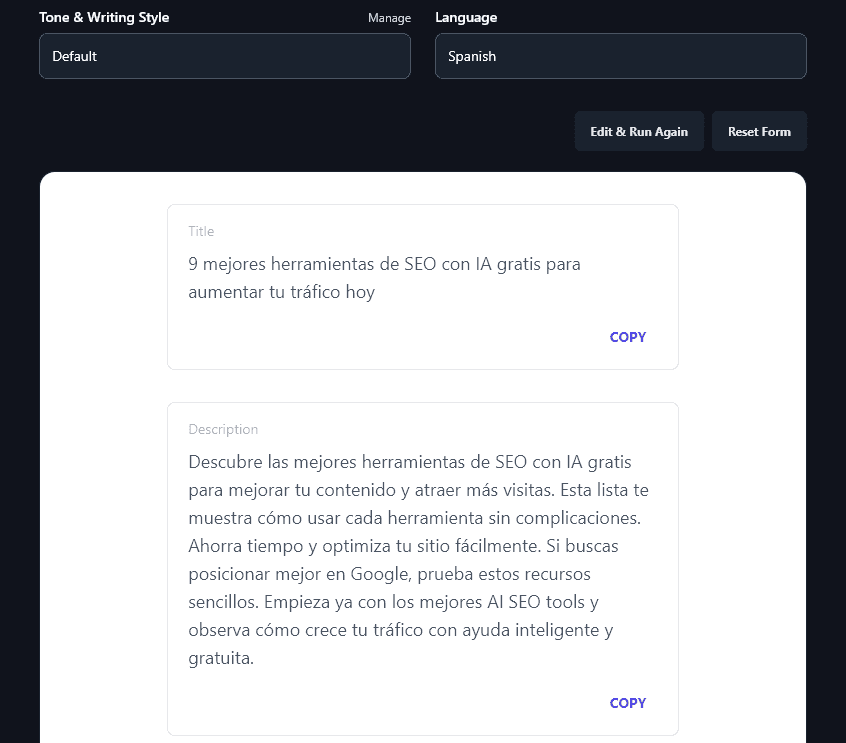This screenshot has height=743, width=846.
Task: Click the Title result card
Action: click(x=422, y=286)
